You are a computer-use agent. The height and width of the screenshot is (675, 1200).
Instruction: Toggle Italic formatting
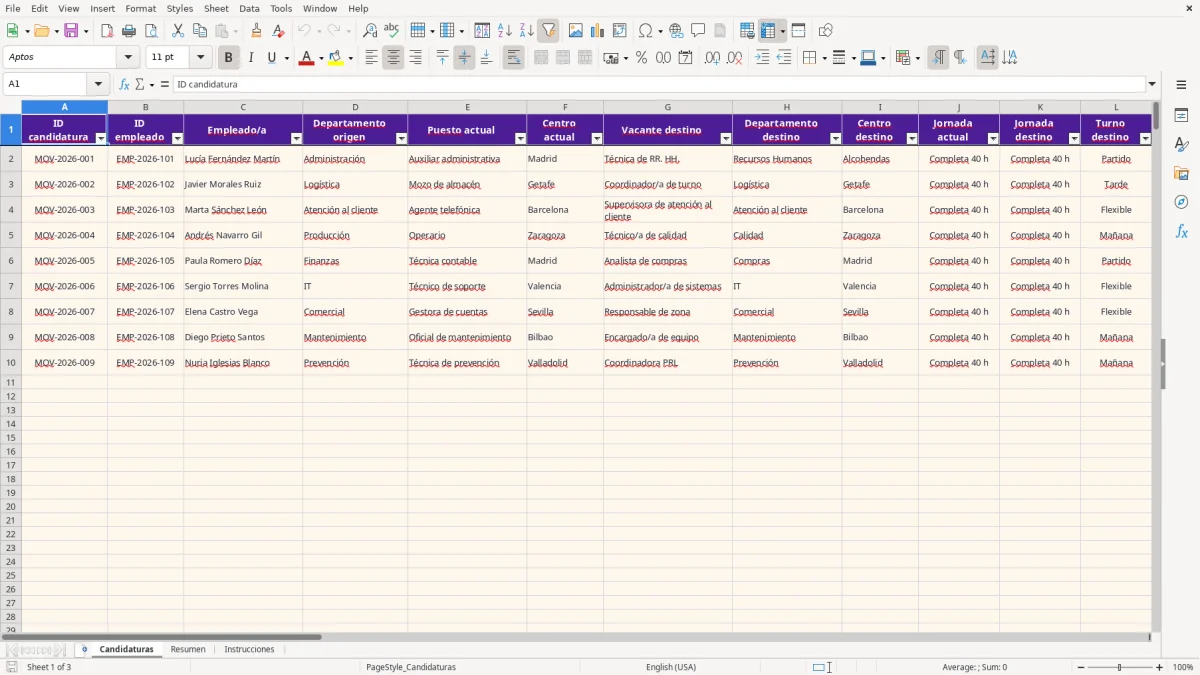tap(251, 58)
